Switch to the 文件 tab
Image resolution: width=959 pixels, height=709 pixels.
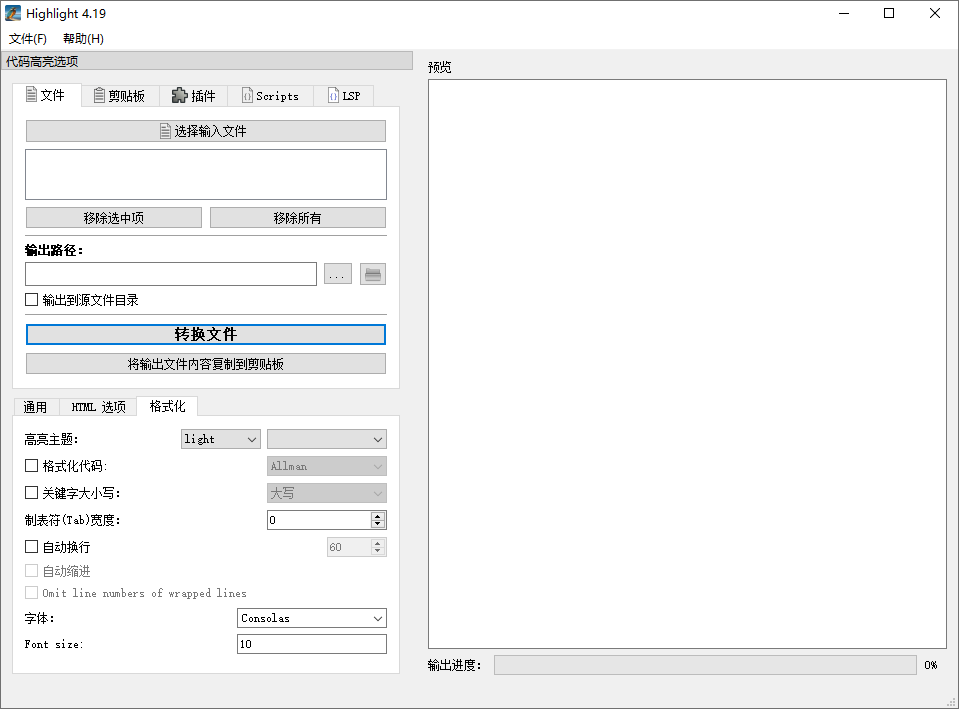point(46,95)
